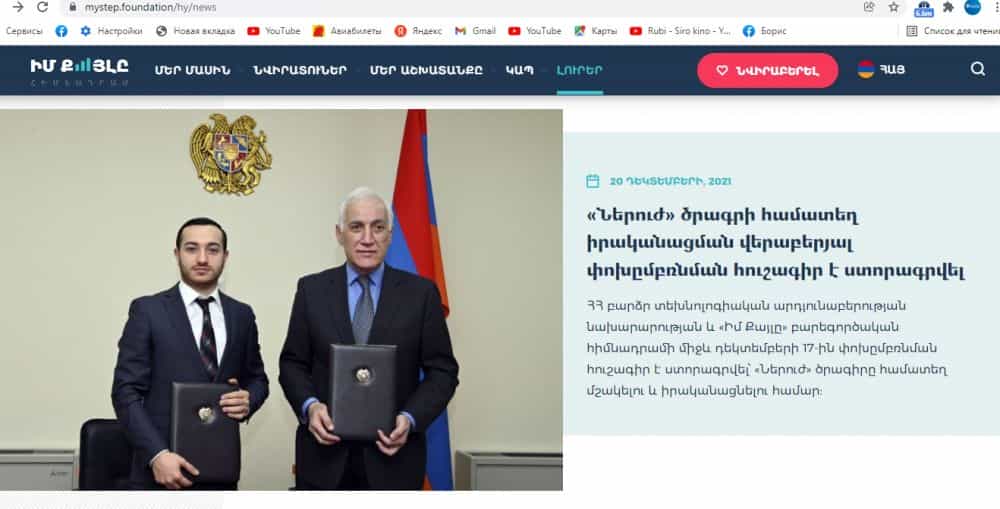Open the ՀԱՅ language selector
1000x509 pixels.
click(x=881, y=69)
